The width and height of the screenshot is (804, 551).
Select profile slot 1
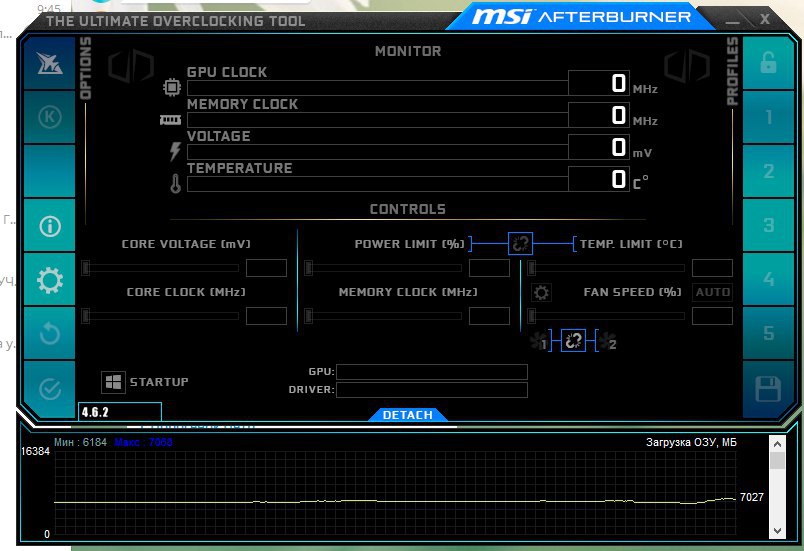[768, 117]
